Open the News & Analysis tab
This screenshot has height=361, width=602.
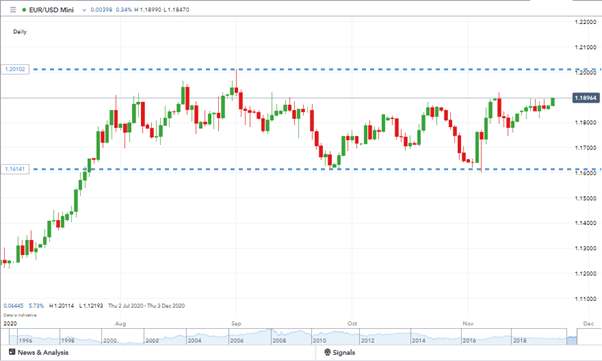[38, 352]
